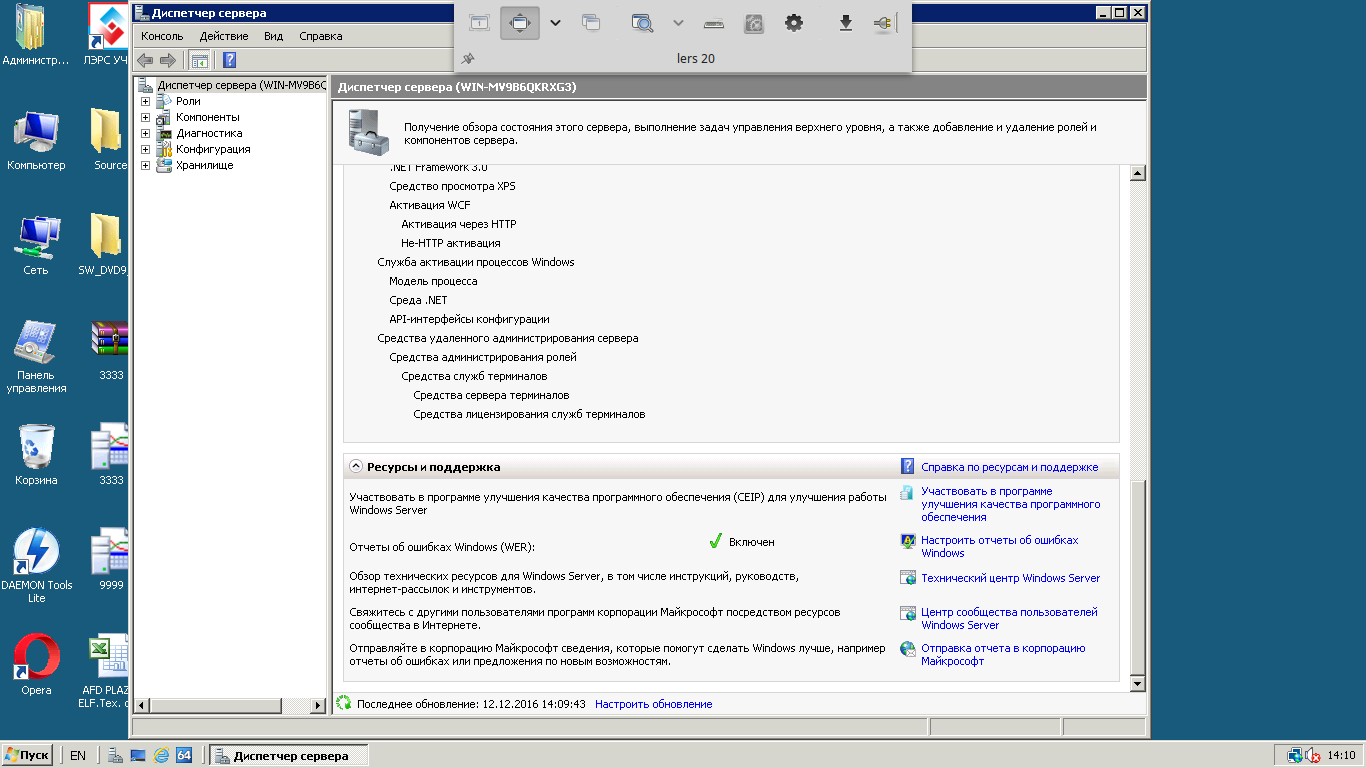Click the Активация WCF feature row
Image resolution: width=1366 pixels, height=768 pixels.
coord(430,205)
